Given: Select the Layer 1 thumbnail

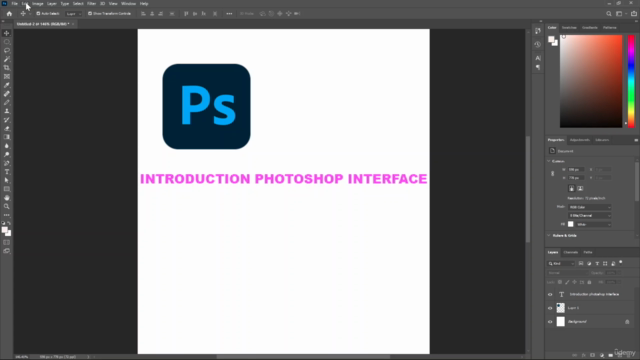Looking at the screenshot, I should 561,308.
